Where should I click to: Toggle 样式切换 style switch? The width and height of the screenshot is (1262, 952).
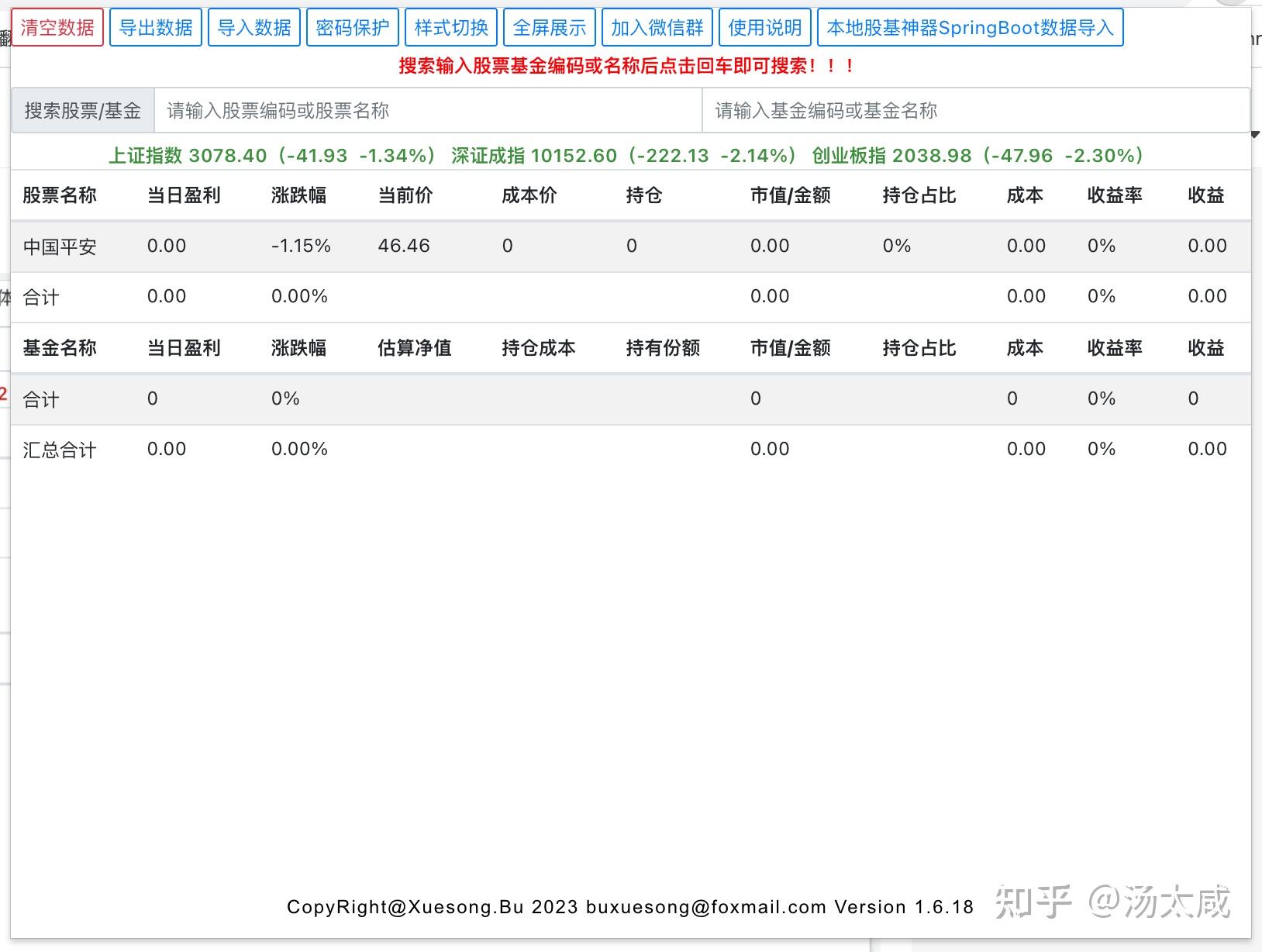point(451,26)
